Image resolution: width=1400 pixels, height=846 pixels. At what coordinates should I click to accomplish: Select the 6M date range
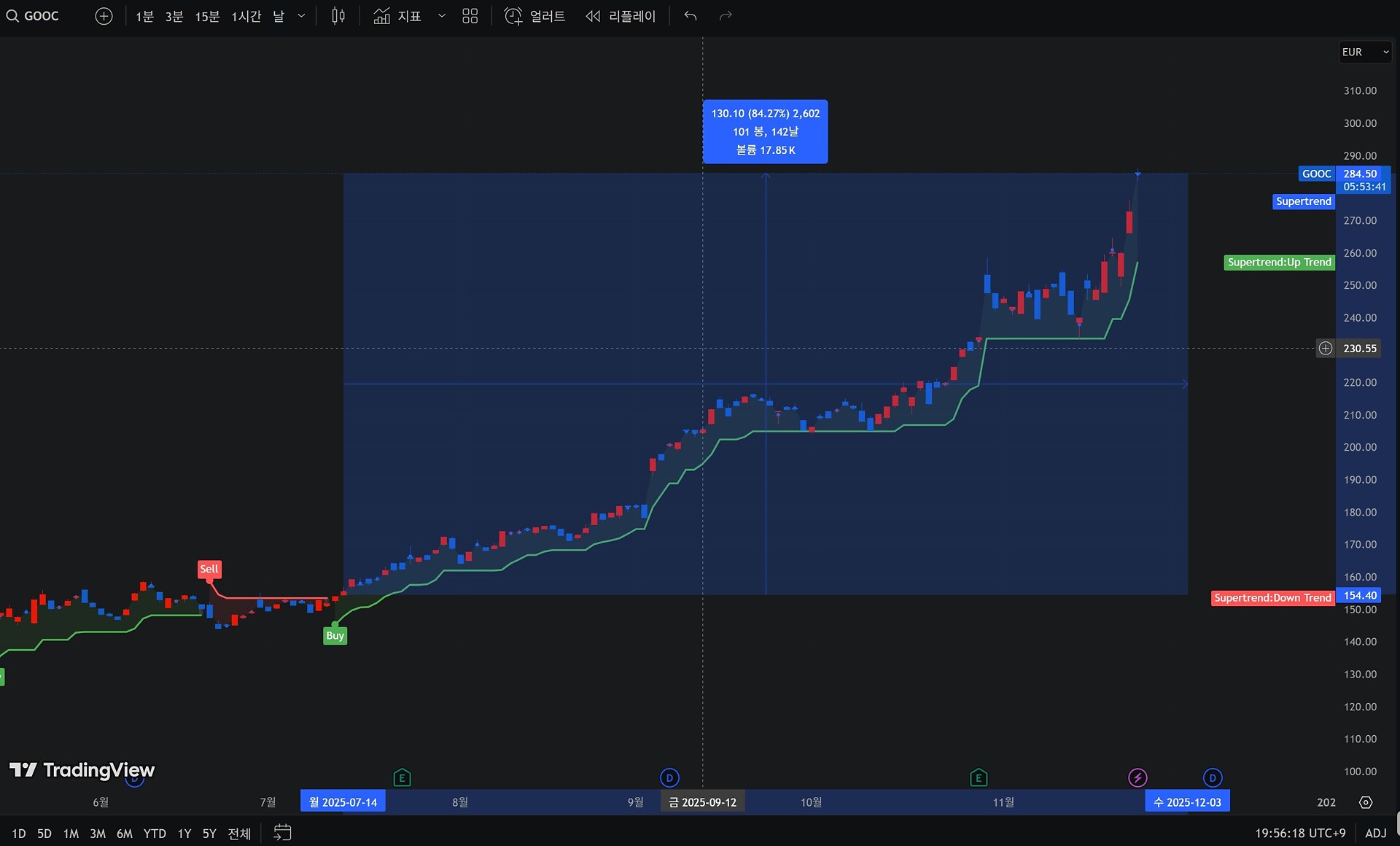[124, 833]
